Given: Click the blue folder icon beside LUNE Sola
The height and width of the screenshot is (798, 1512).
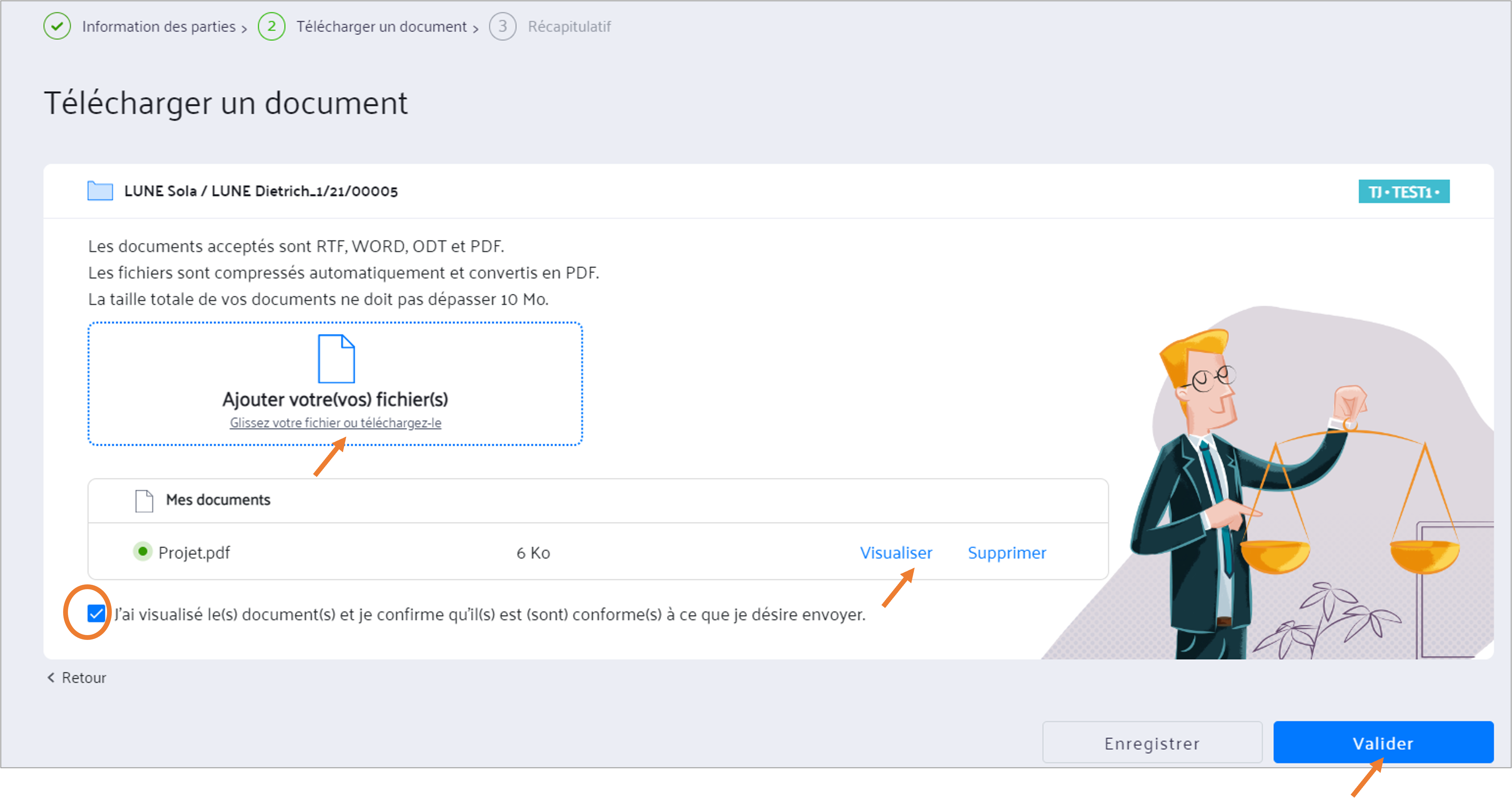Looking at the screenshot, I should [101, 191].
